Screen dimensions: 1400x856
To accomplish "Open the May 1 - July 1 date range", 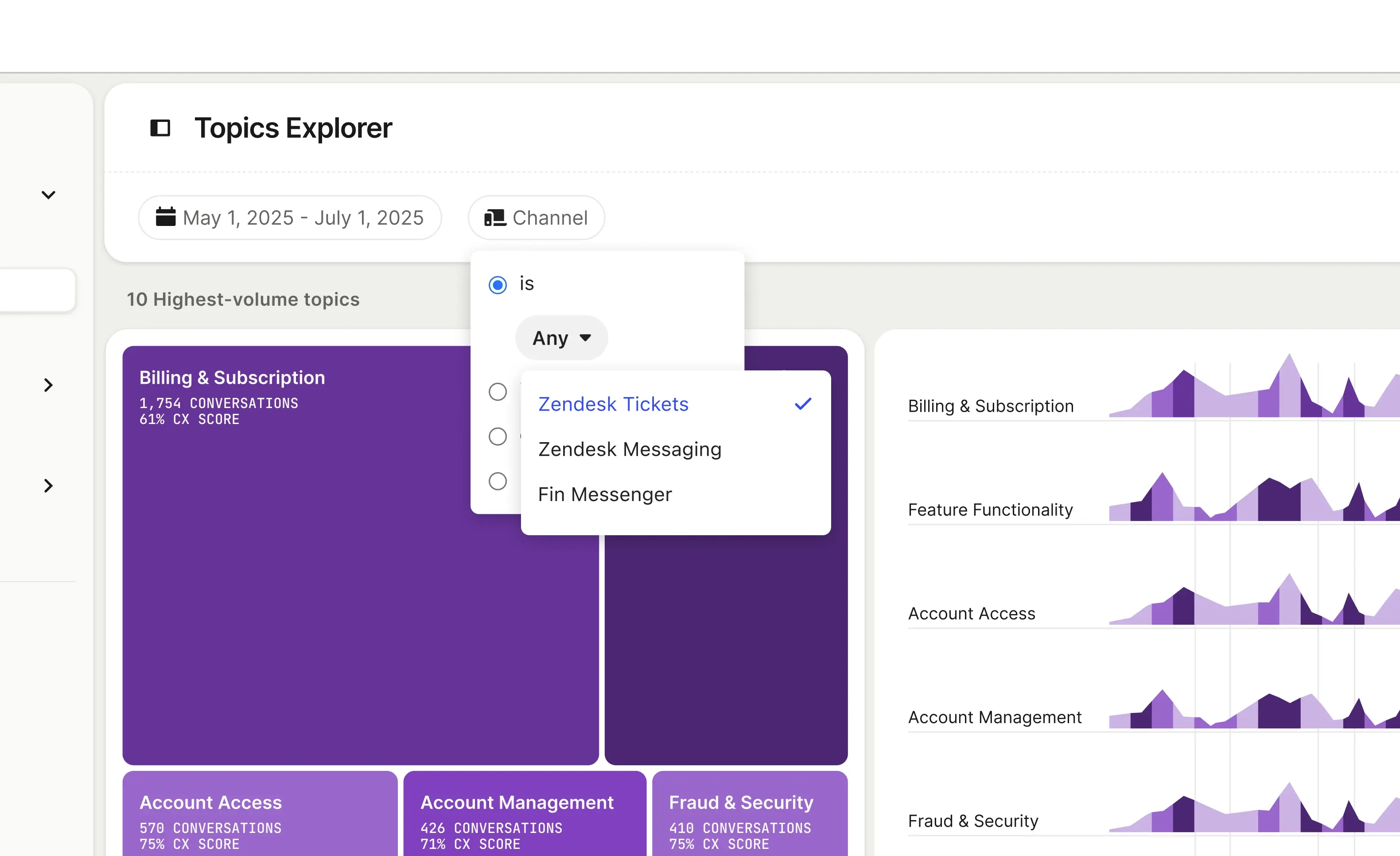I will coord(290,218).
